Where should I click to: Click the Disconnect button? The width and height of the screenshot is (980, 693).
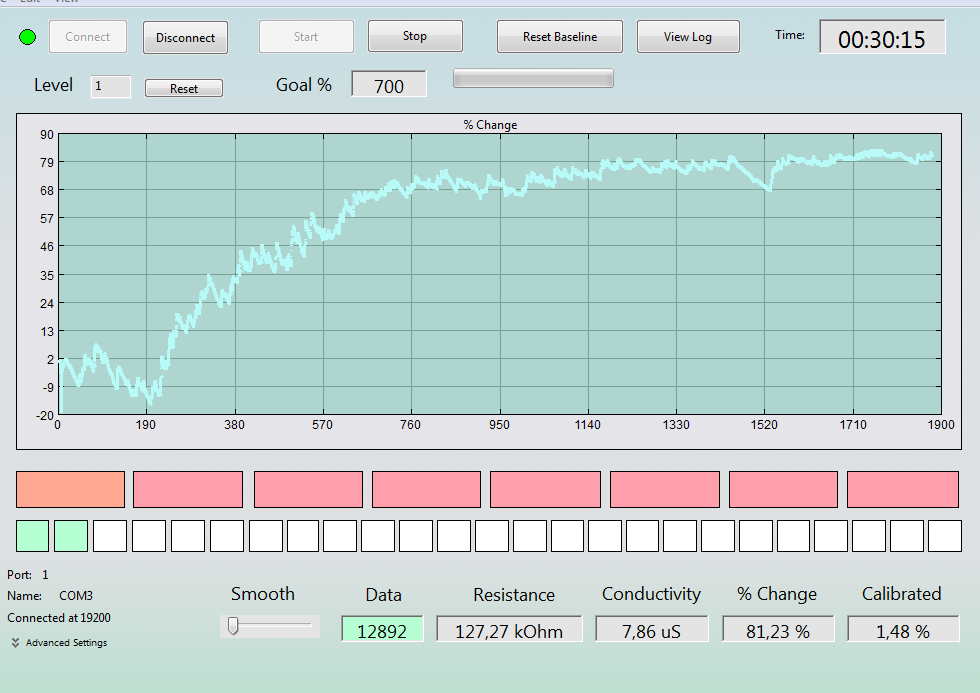tap(185, 37)
